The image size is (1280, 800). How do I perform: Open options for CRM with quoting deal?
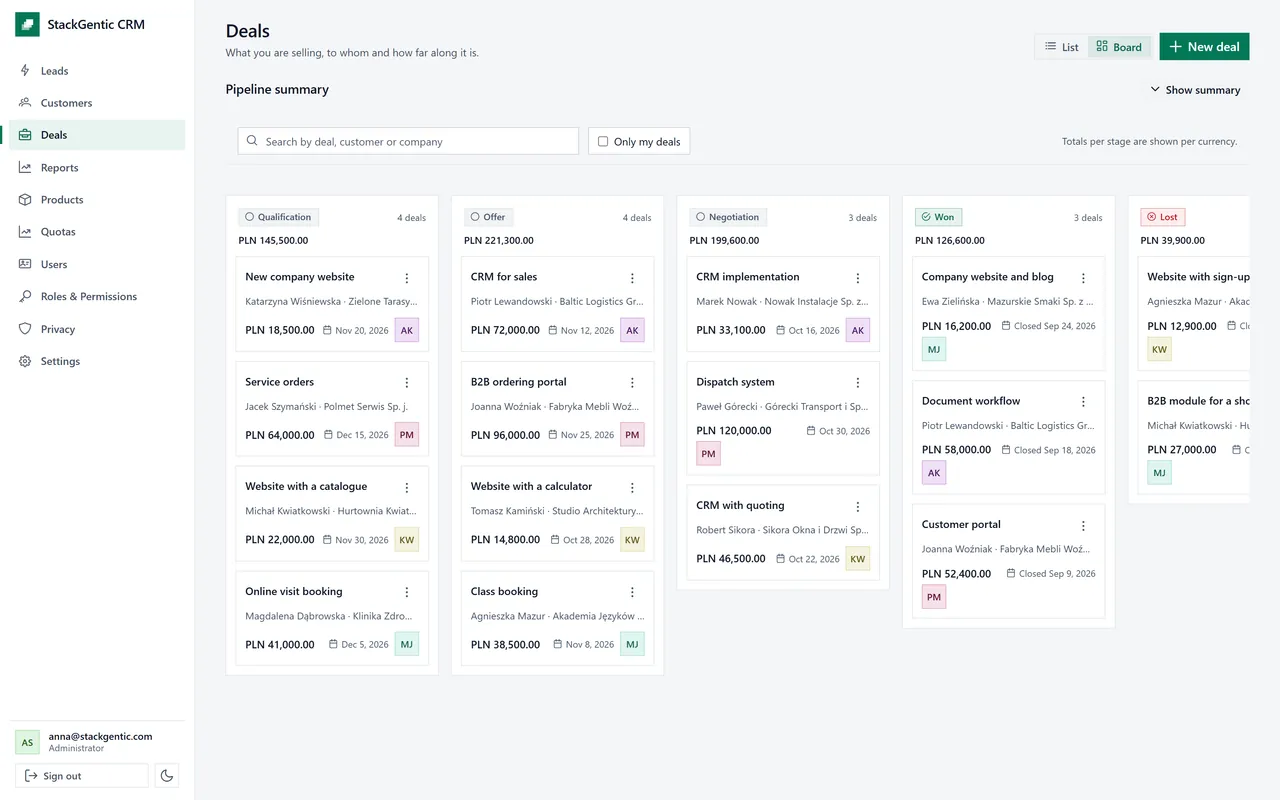858,507
